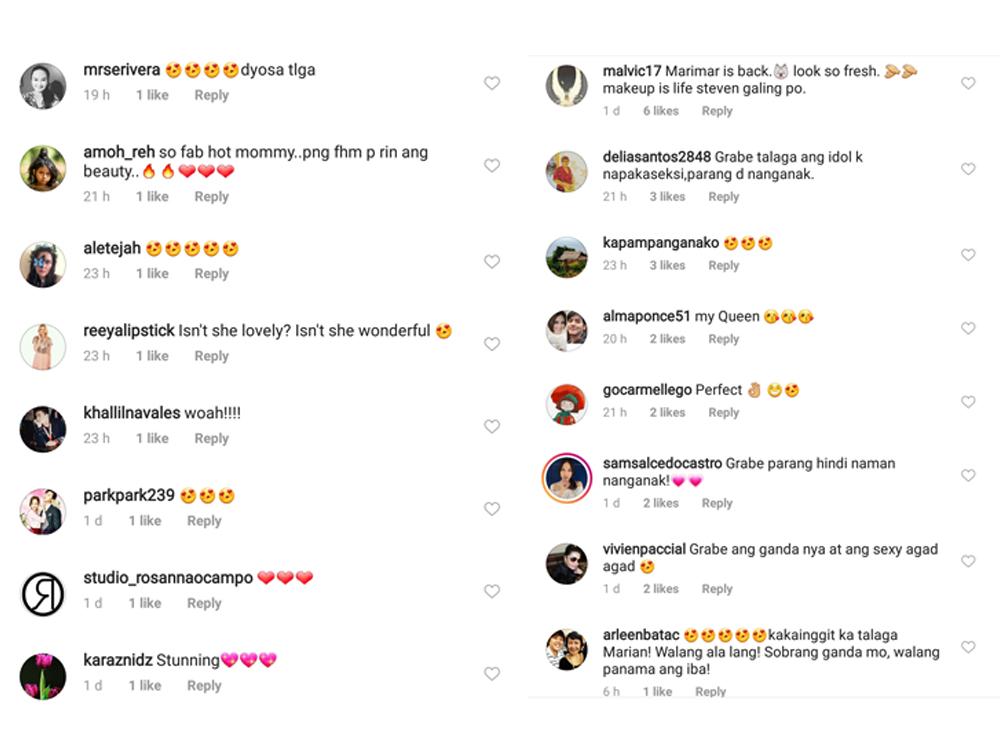Screen dimensions: 1000x750
Task: Open studio_rosannaocampo's profile via username
Action: 168,578
